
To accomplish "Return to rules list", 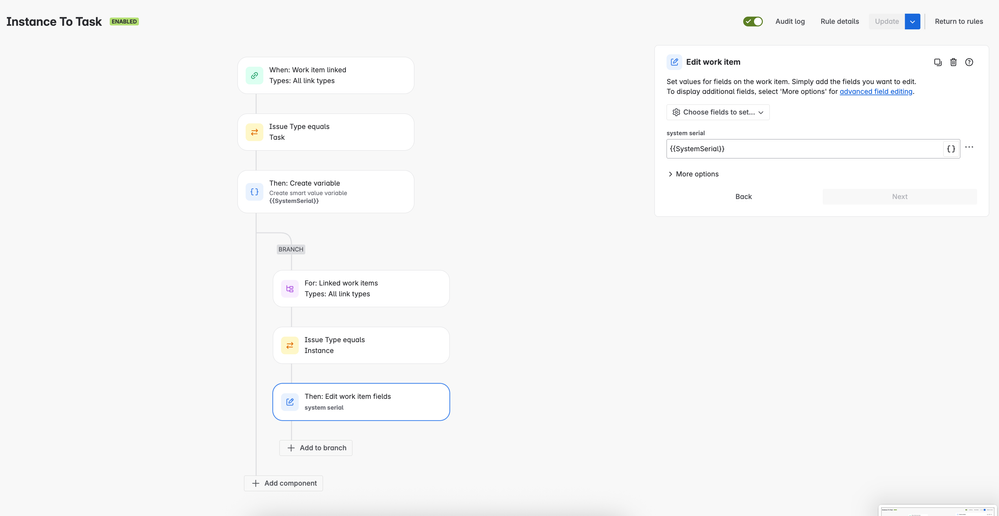I will tap(958, 22).
